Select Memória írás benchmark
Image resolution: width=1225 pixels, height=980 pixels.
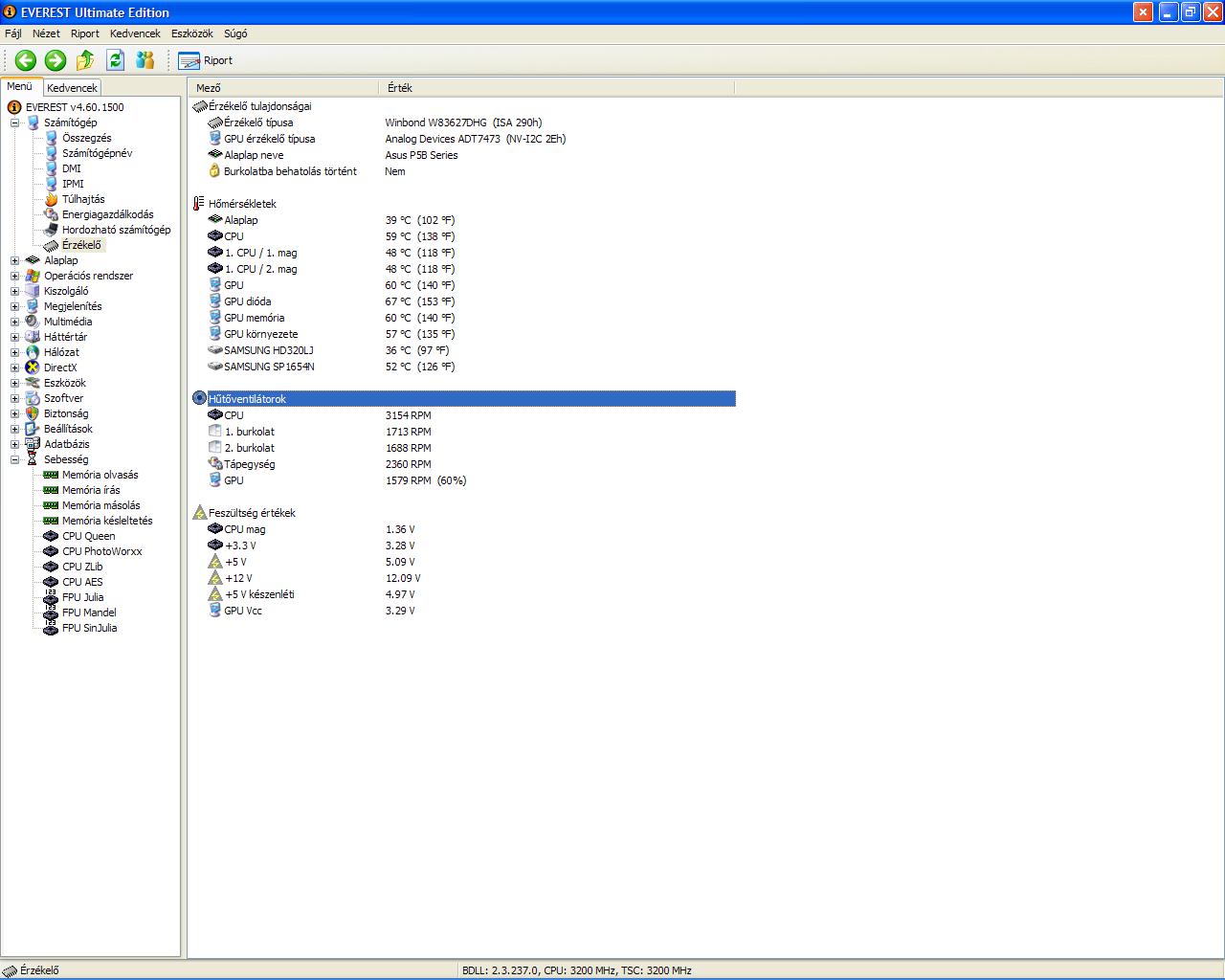click(x=91, y=490)
